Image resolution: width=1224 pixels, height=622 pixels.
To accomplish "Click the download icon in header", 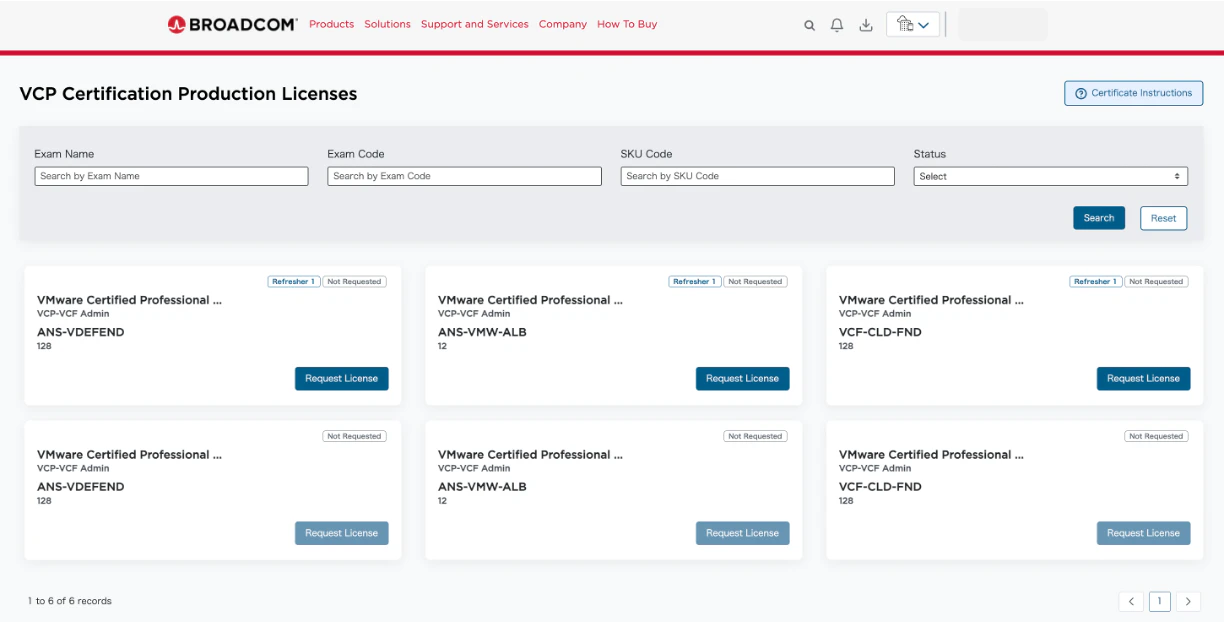I will point(866,25).
